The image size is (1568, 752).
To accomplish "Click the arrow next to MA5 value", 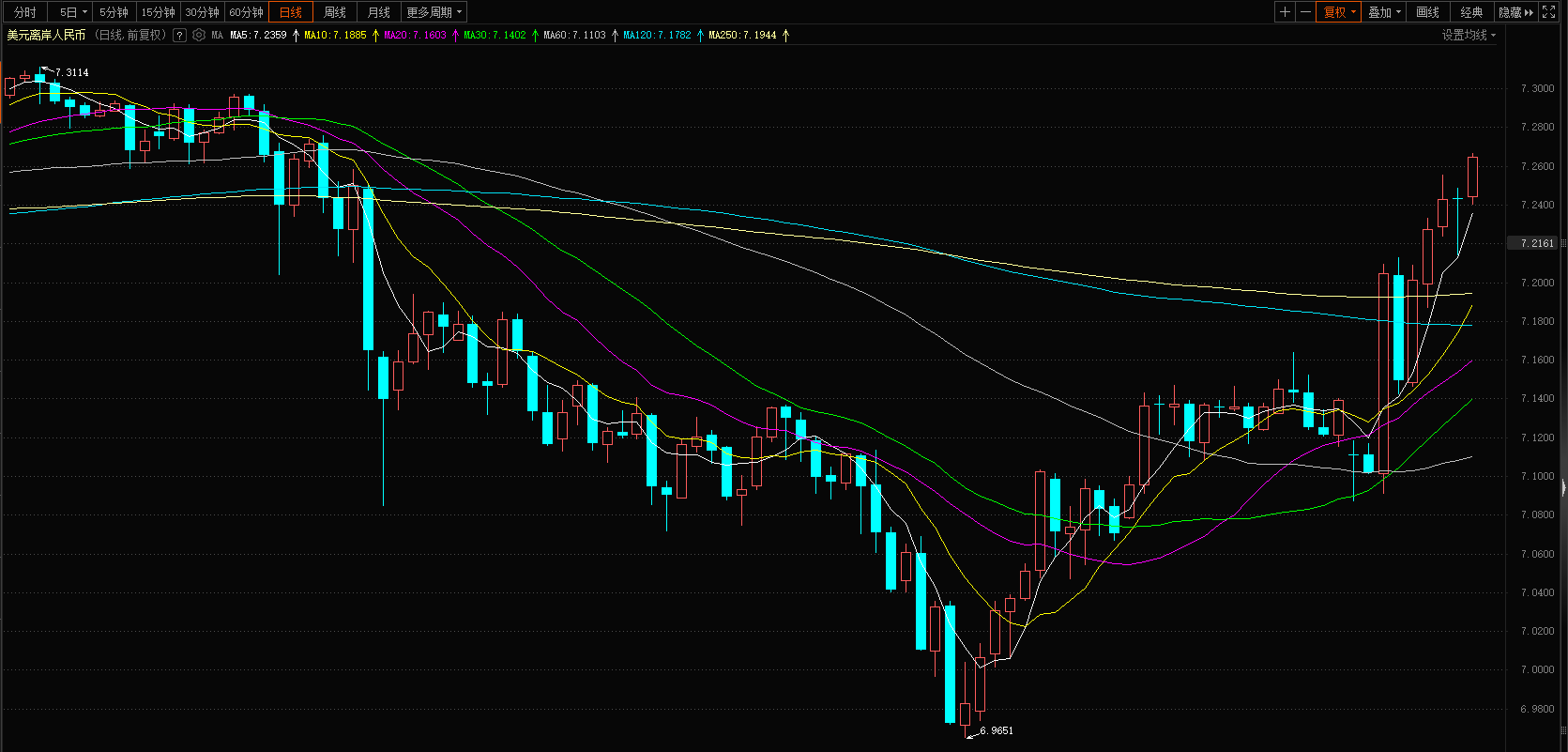I will 297,35.
